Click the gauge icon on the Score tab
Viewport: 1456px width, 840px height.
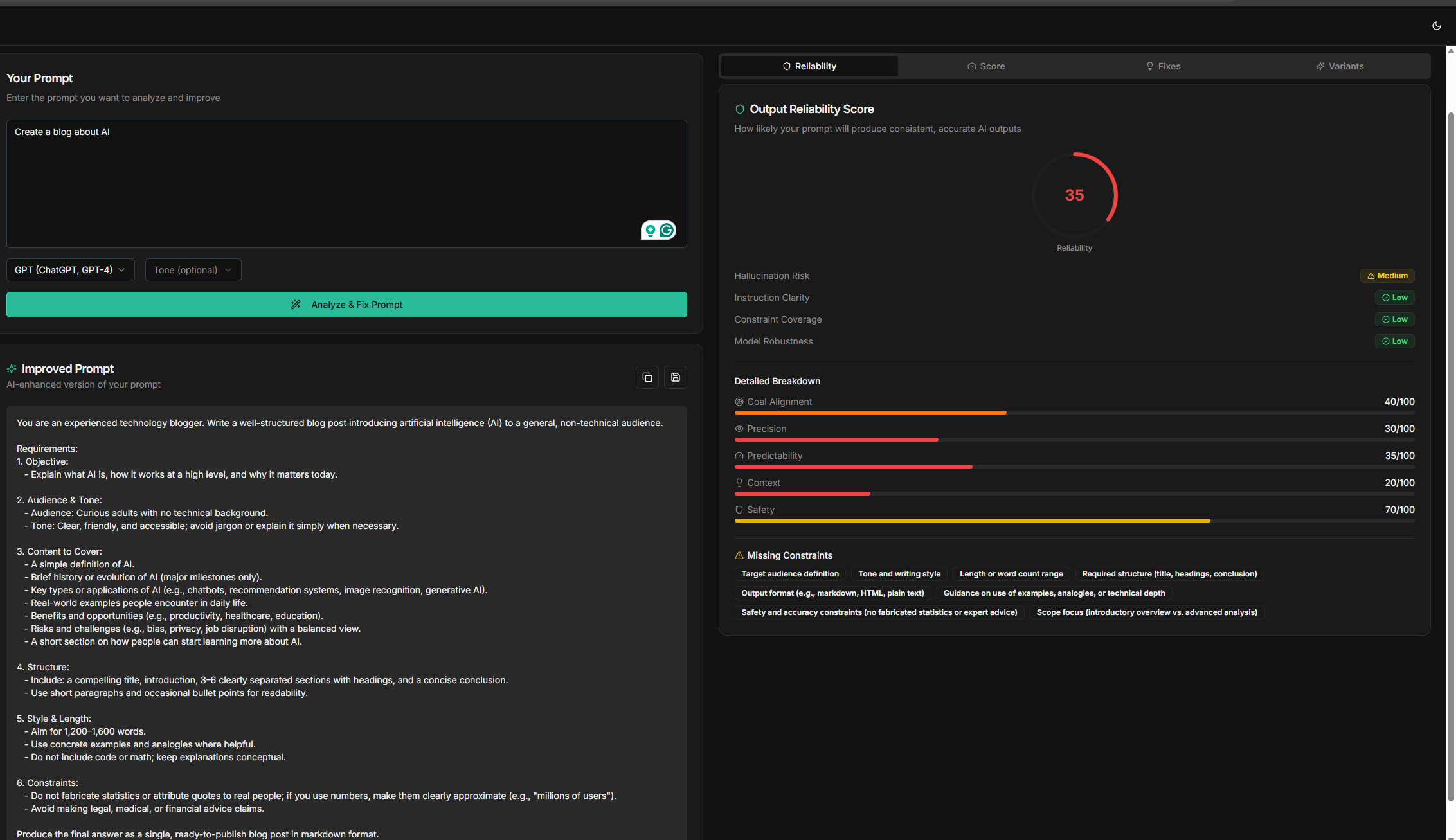click(971, 66)
